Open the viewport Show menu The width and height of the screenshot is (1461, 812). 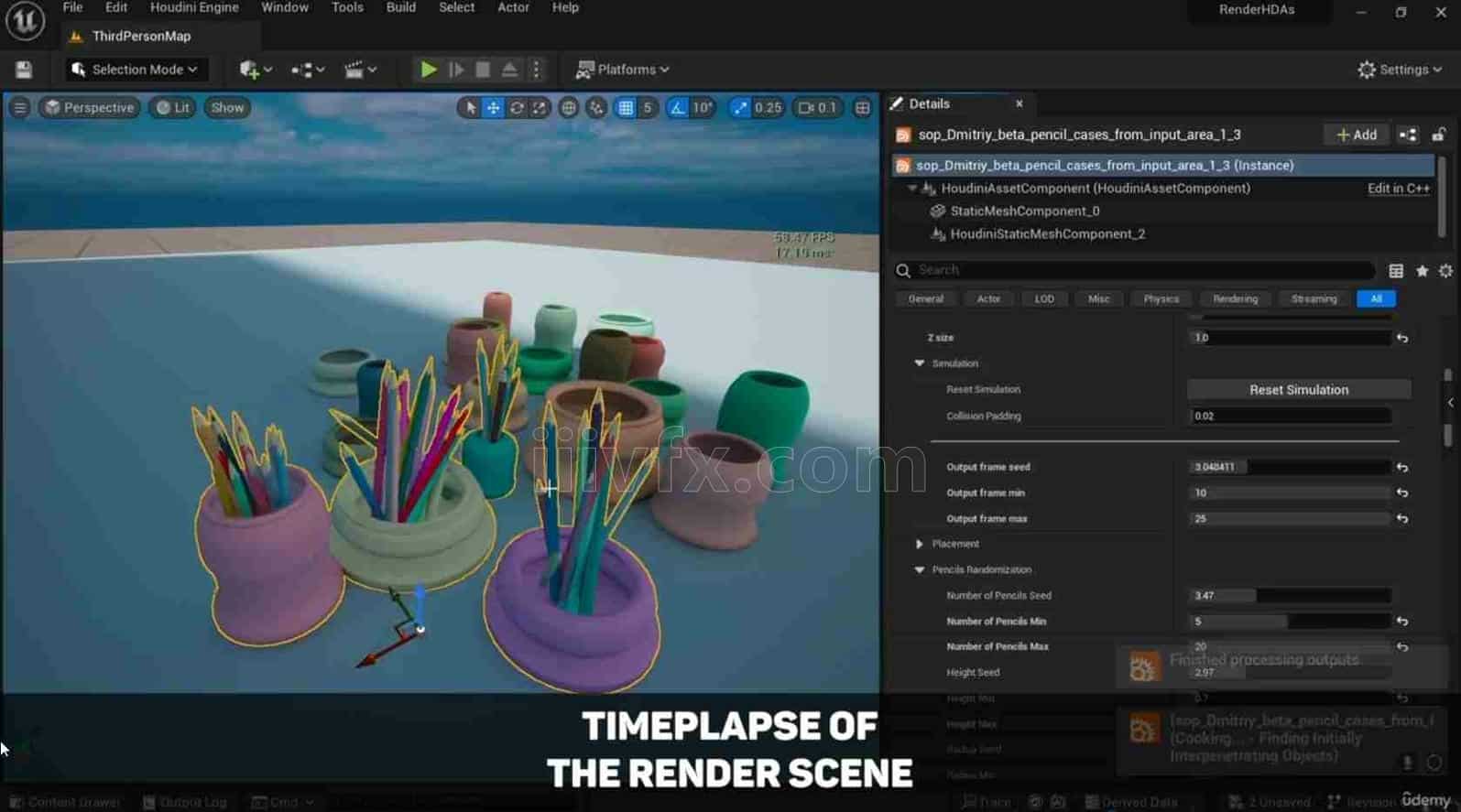click(x=227, y=108)
